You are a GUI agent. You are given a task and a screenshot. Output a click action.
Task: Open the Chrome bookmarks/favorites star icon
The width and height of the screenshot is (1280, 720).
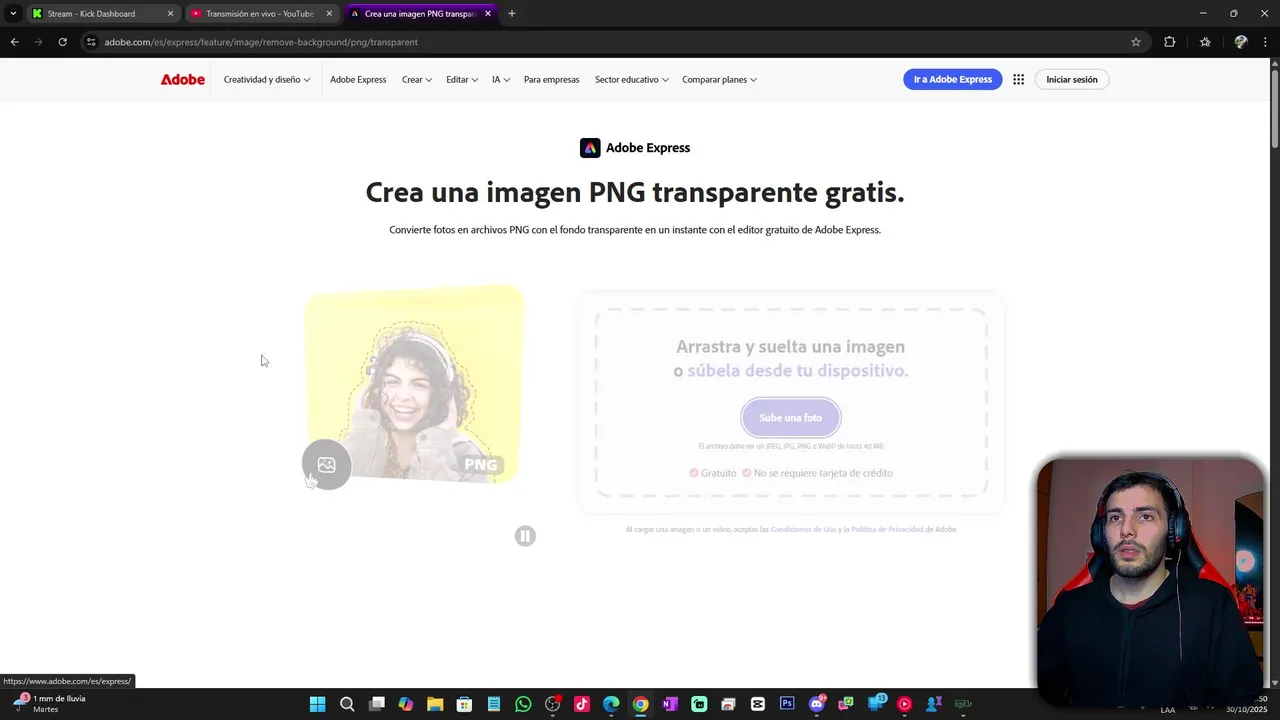coord(1205,42)
